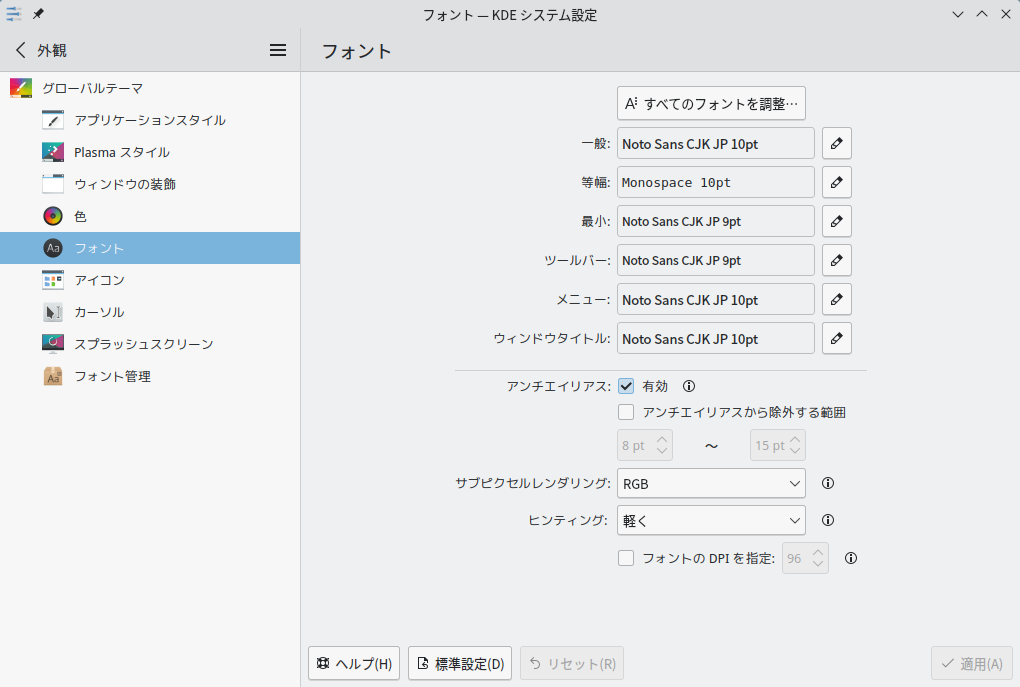Viewport: 1020px width, 687px height.
Task: Increase the 8 pt spinbox value
Action: pos(662,439)
